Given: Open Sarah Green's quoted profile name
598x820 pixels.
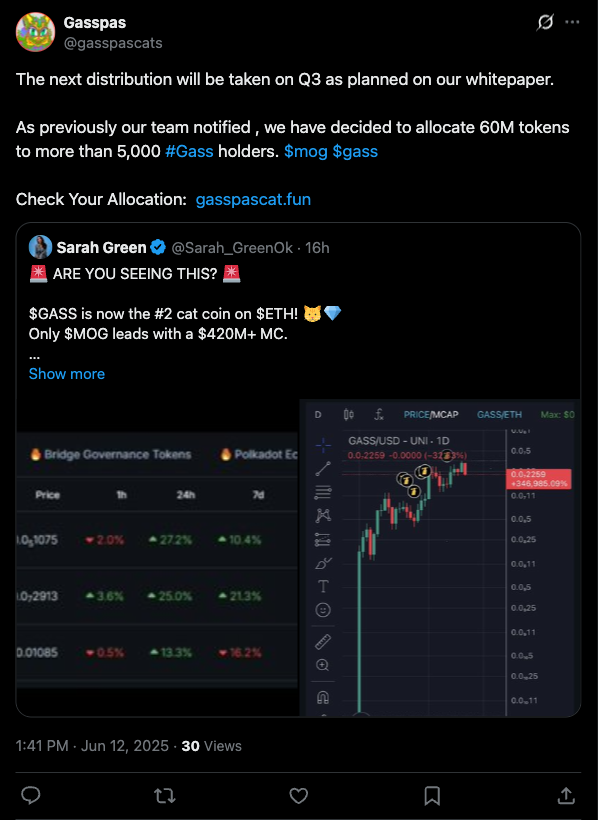Looking at the screenshot, I should (101, 247).
